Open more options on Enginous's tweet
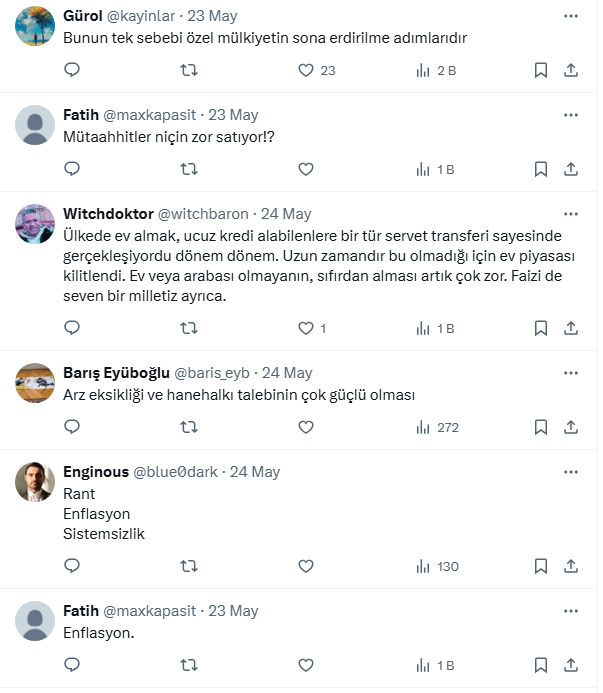Screen dimensions: 603x693 pos(571,471)
